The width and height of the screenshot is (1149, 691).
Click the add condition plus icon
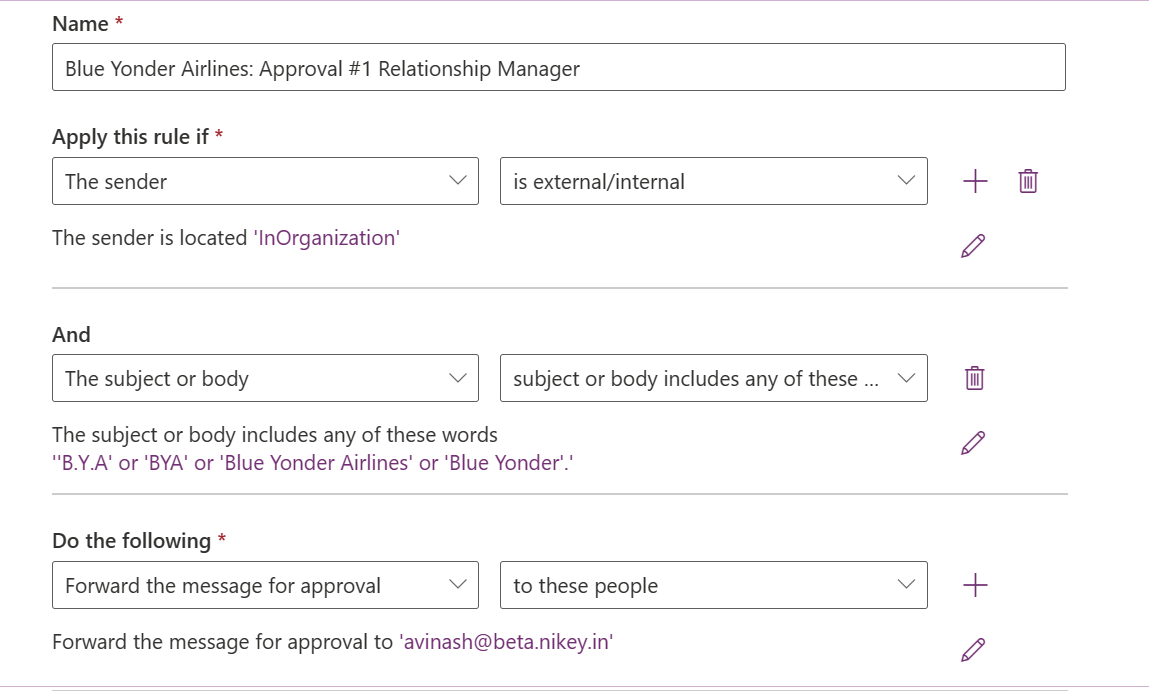coord(974,181)
